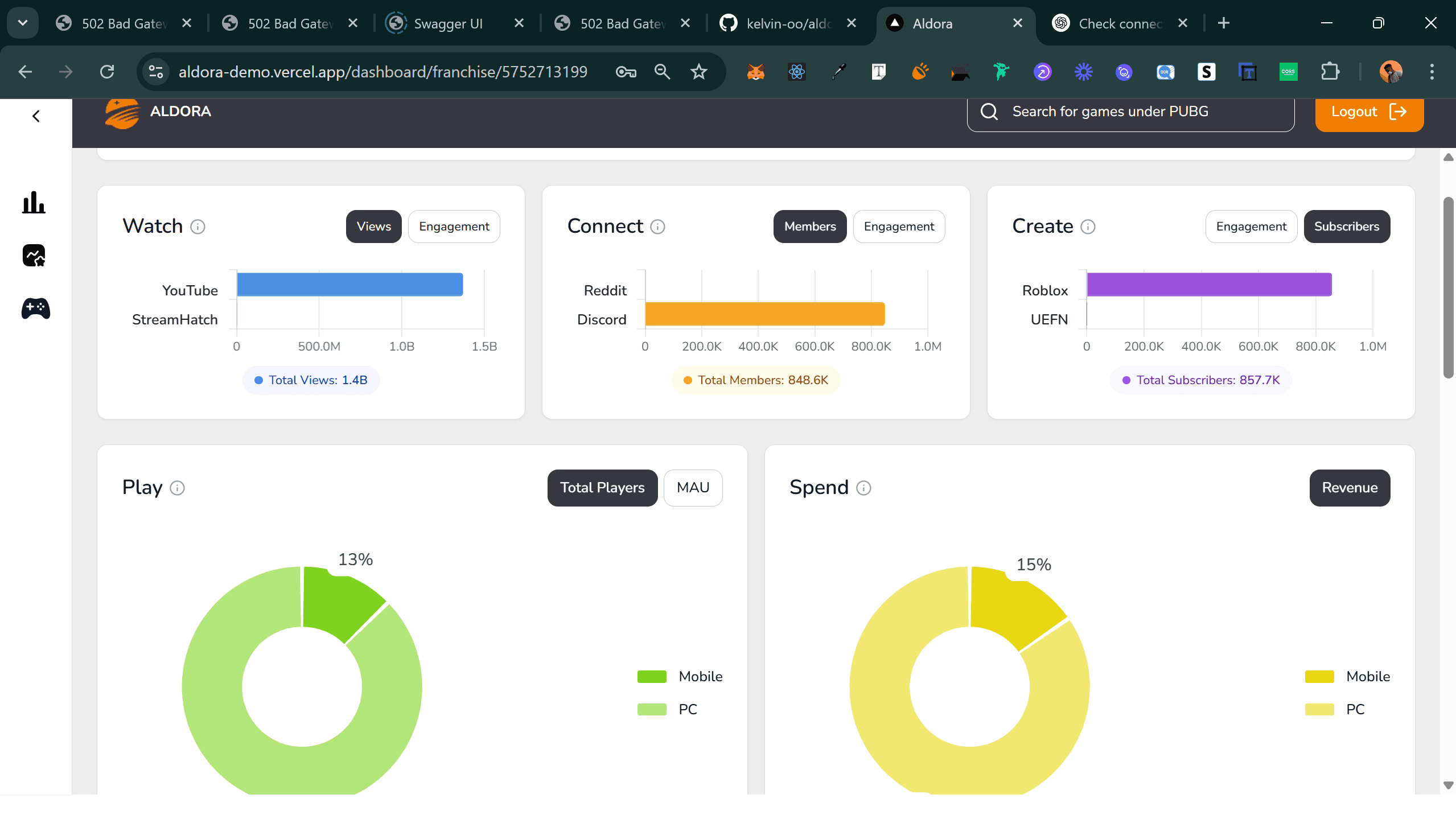Activate the ColorZilla eyedropper extension
Screen dimensions: 1456x815
point(838,72)
